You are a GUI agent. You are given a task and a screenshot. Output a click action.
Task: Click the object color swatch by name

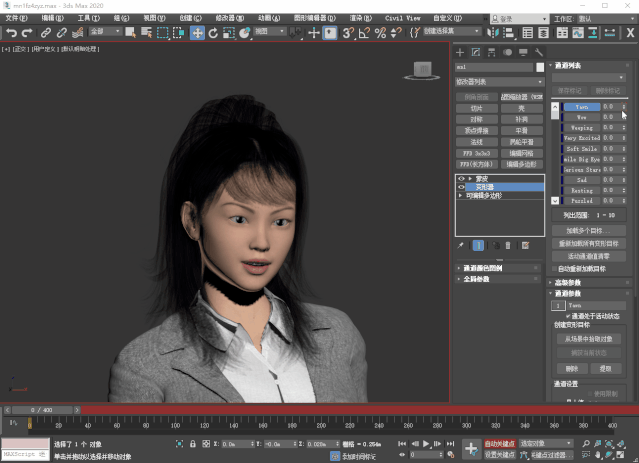[540, 68]
